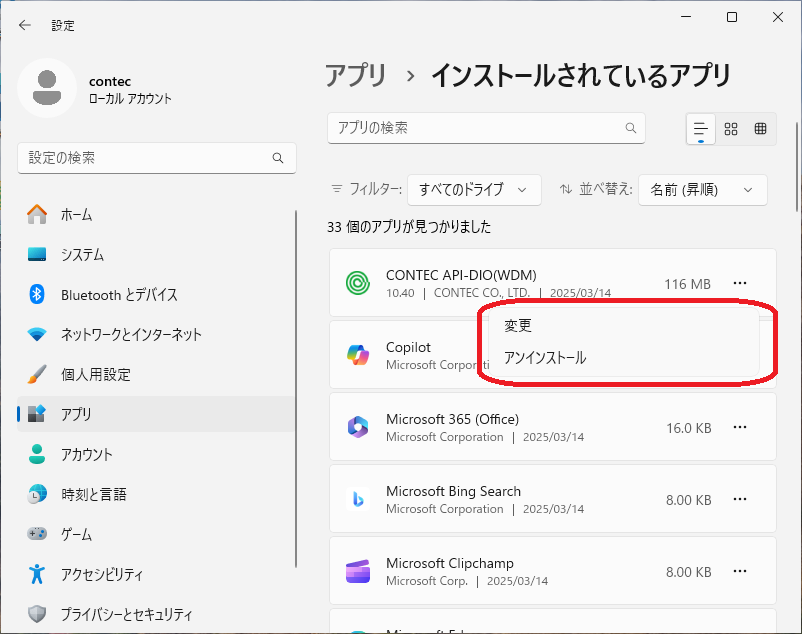Open アカウント settings
Viewport: 802px width, 634px height.
156,454
